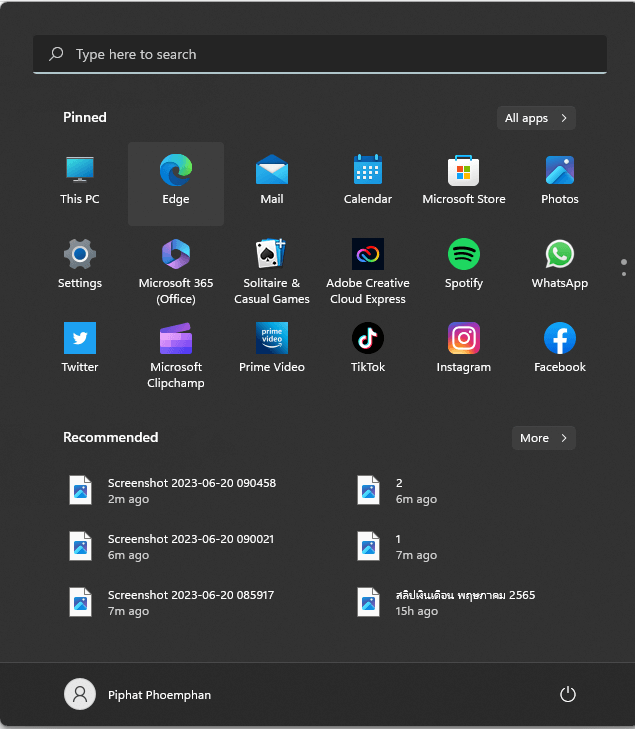The image size is (635, 729).
Task: Open the Edge browser icon
Action: click(176, 171)
